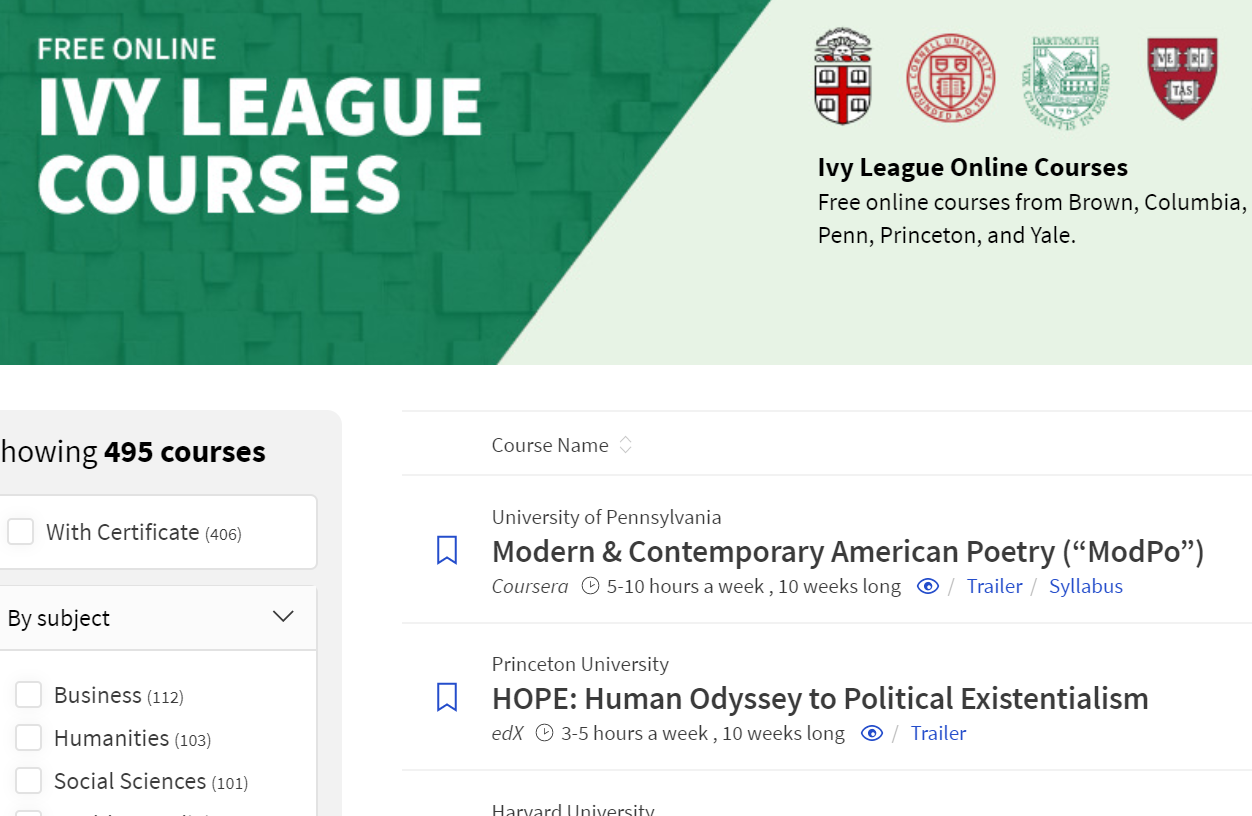The image size is (1252, 816).
Task: Bookmark the Modern & Contemporary American Poetry course
Action: click(447, 550)
